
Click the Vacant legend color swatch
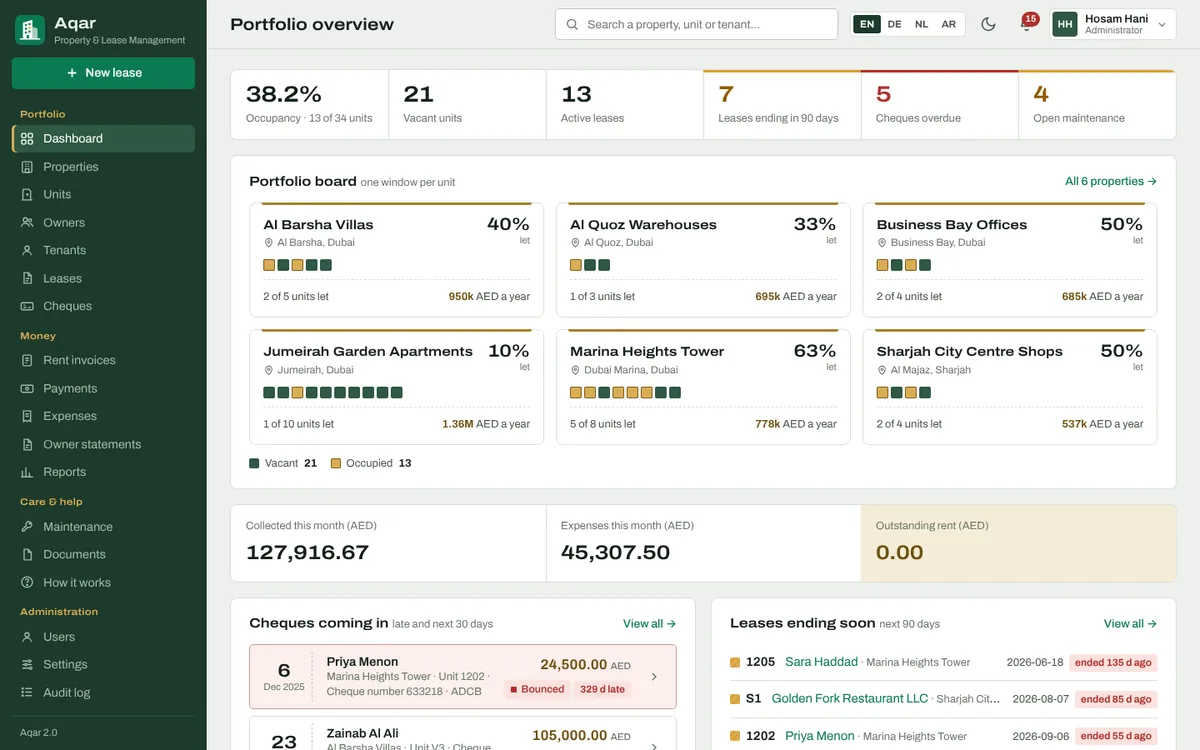[x=254, y=463]
